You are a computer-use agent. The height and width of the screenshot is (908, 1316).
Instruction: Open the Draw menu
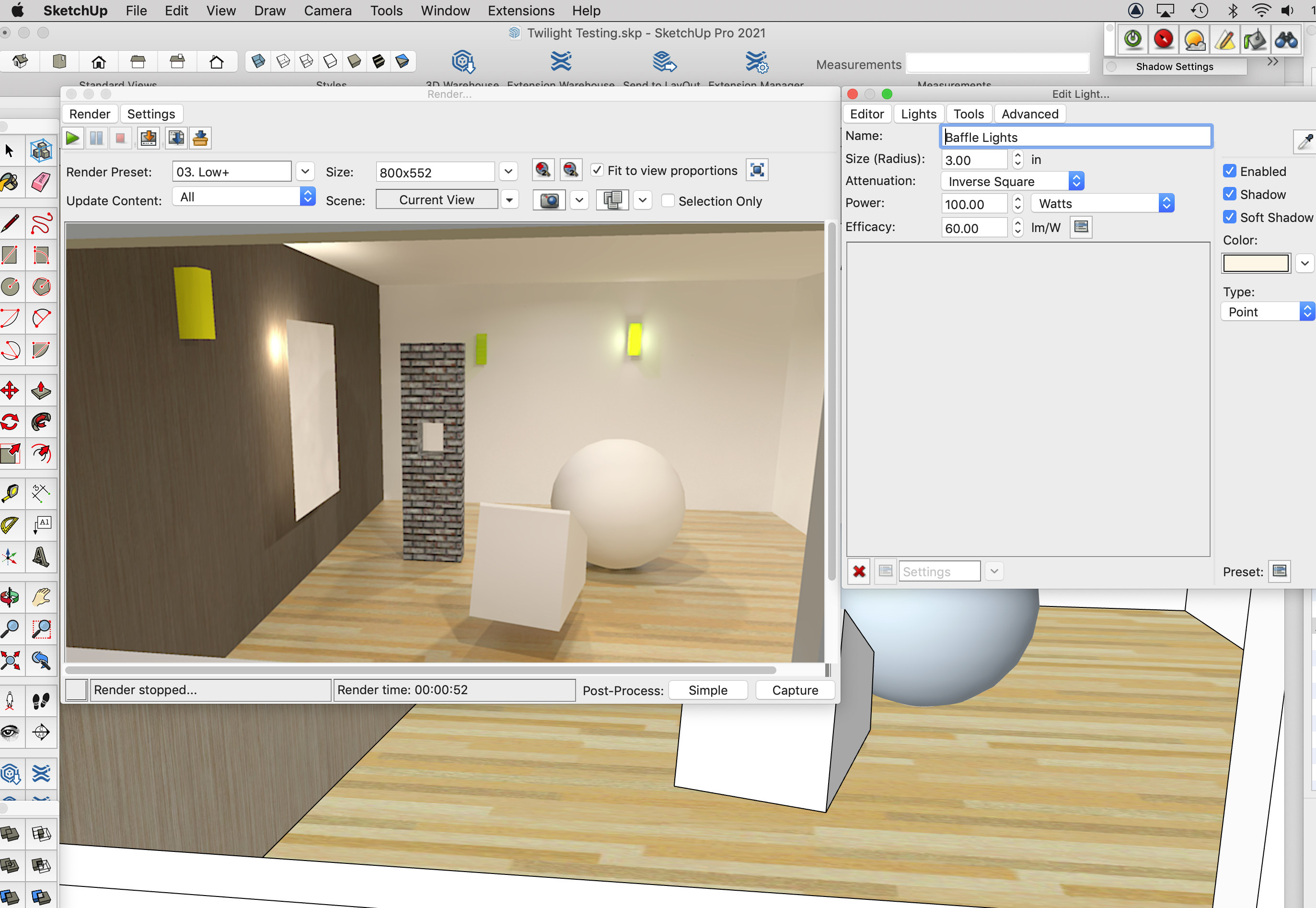tap(269, 11)
